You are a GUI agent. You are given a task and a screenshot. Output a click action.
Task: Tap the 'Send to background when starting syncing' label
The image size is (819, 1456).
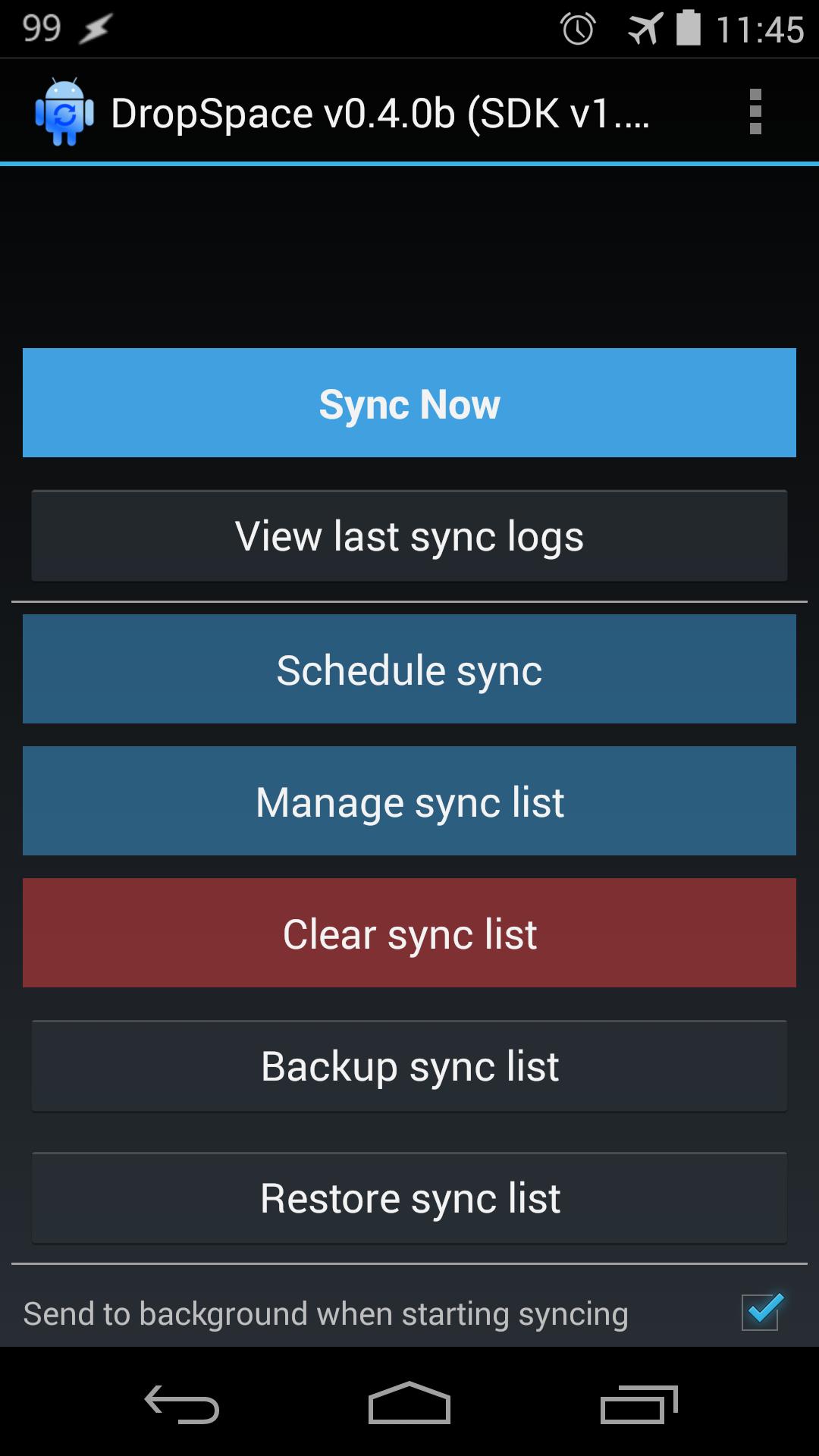(326, 1314)
